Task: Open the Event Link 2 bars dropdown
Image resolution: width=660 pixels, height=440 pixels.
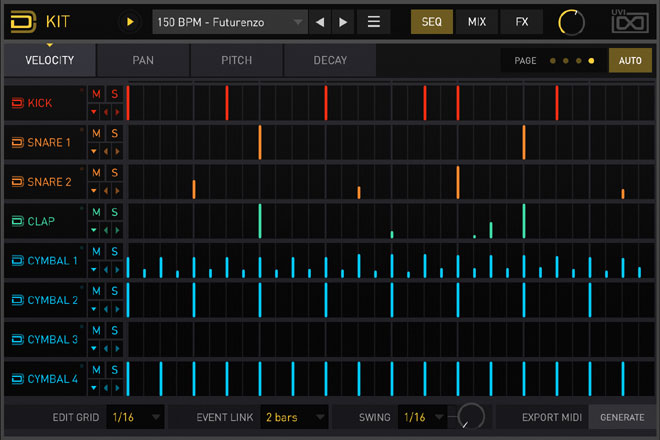Action: (x=293, y=416)
